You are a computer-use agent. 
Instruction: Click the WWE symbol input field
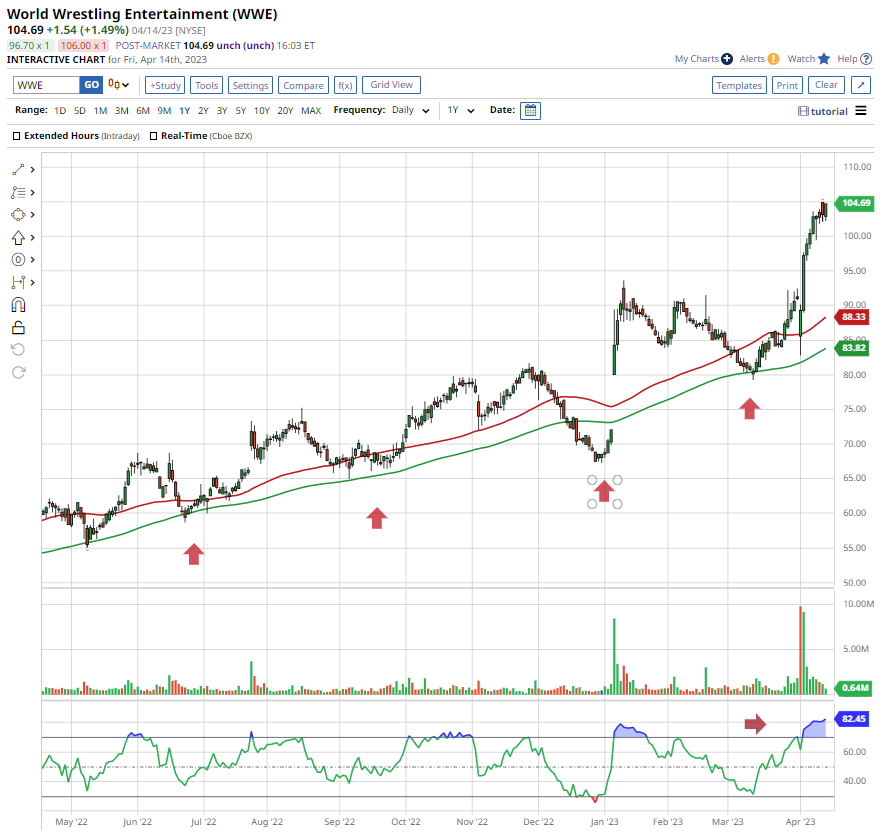click(x=47, y=85)
